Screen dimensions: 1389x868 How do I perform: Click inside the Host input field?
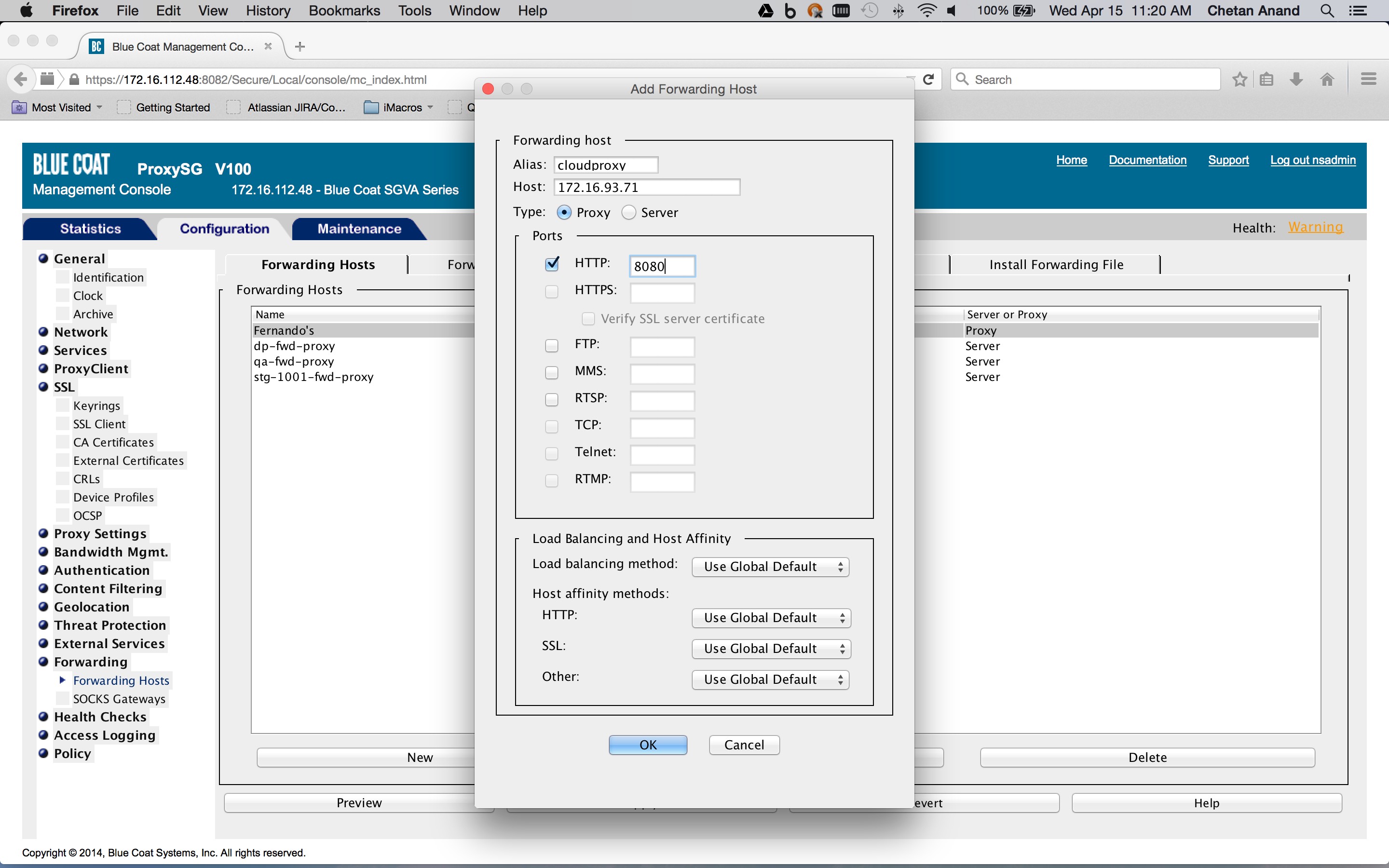tap(646, 187)
